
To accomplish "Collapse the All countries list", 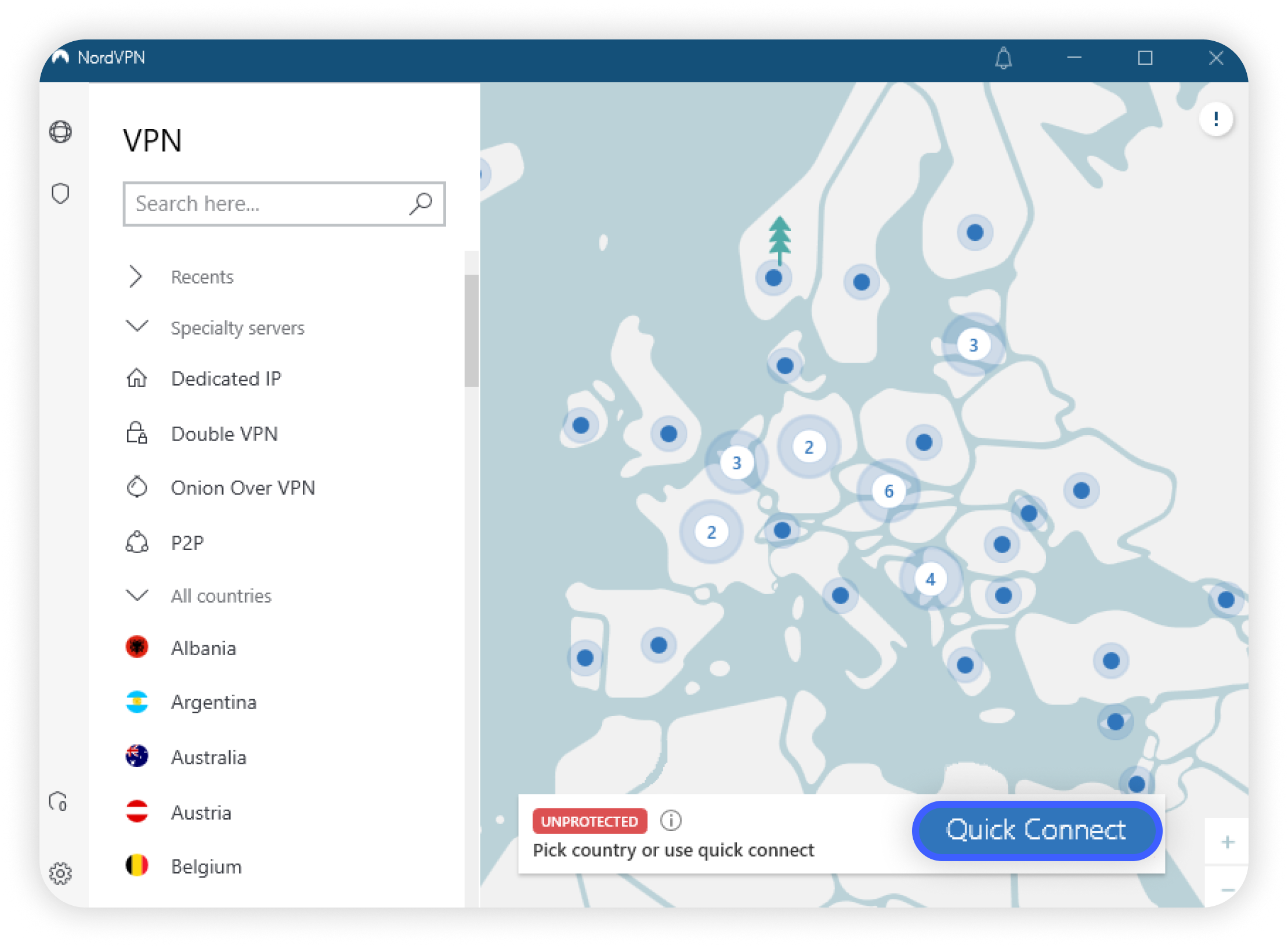I will click(220, 596).
